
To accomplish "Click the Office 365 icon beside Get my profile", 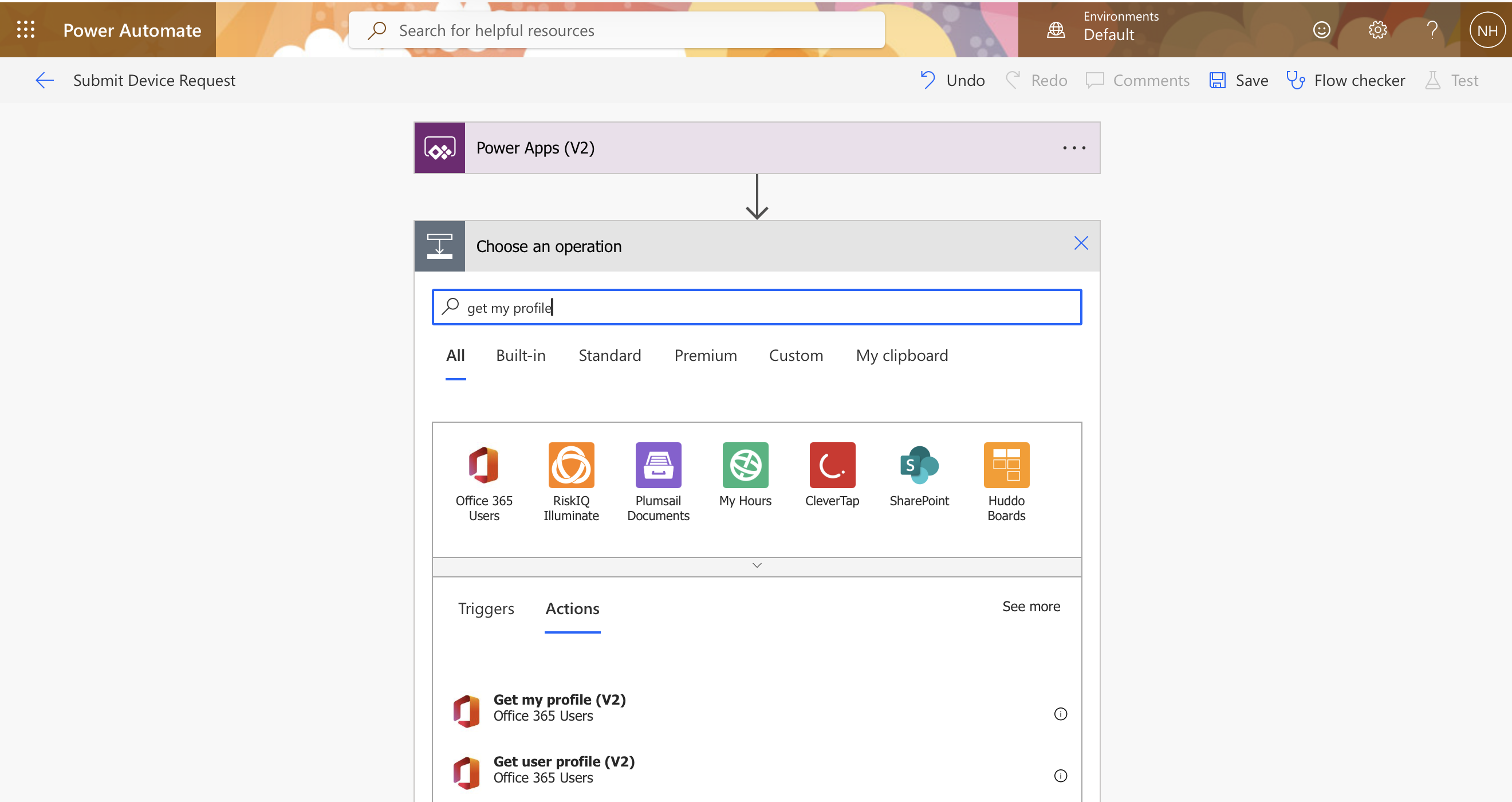I will [x=467, y=710].
